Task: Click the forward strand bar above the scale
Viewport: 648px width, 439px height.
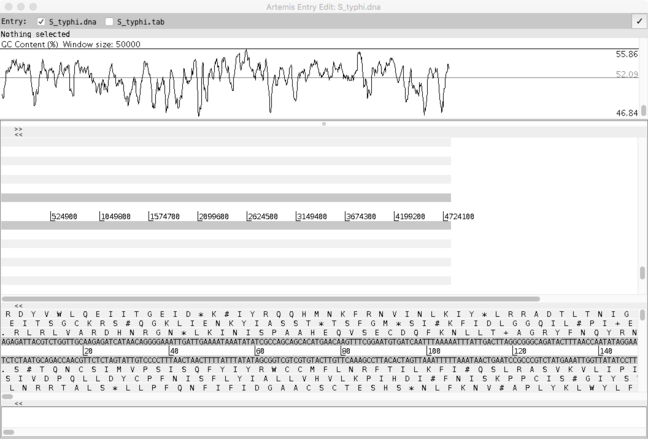Action: [225, 198]
